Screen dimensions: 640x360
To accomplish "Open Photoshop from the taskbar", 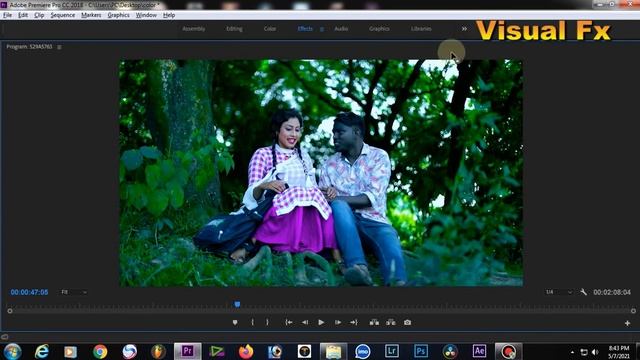I will 421,351.
